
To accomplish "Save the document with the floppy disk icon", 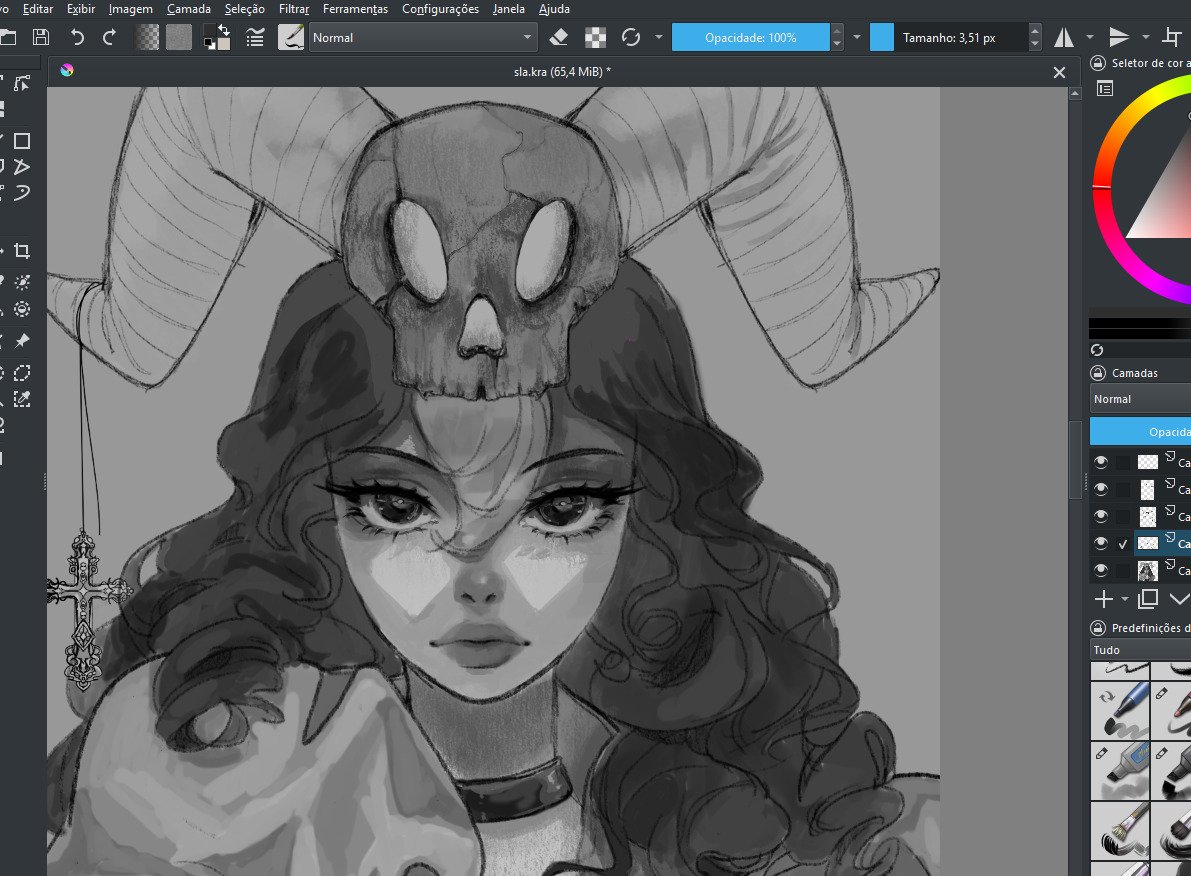I will 41,37.
